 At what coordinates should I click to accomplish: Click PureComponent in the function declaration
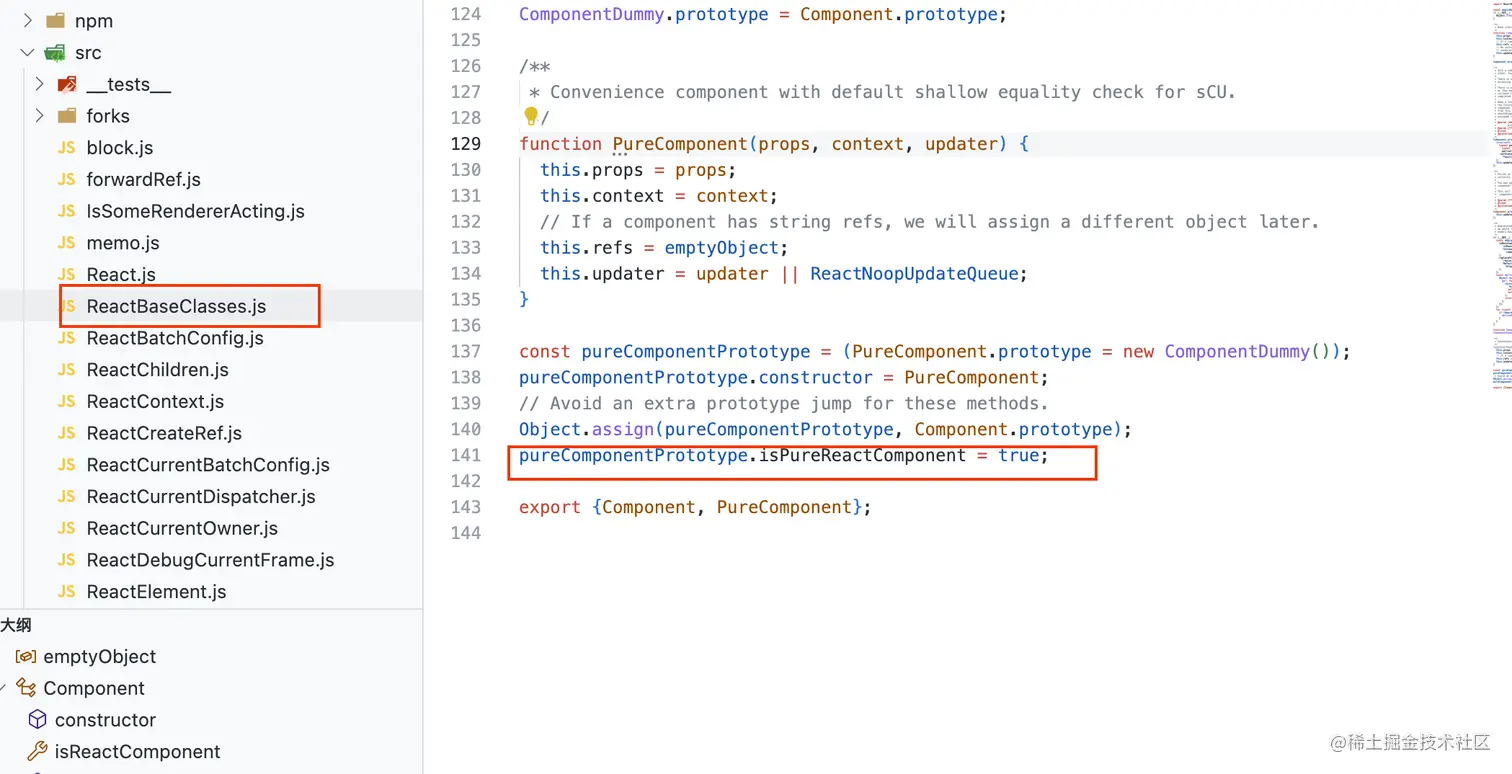(x=680, y=144)
